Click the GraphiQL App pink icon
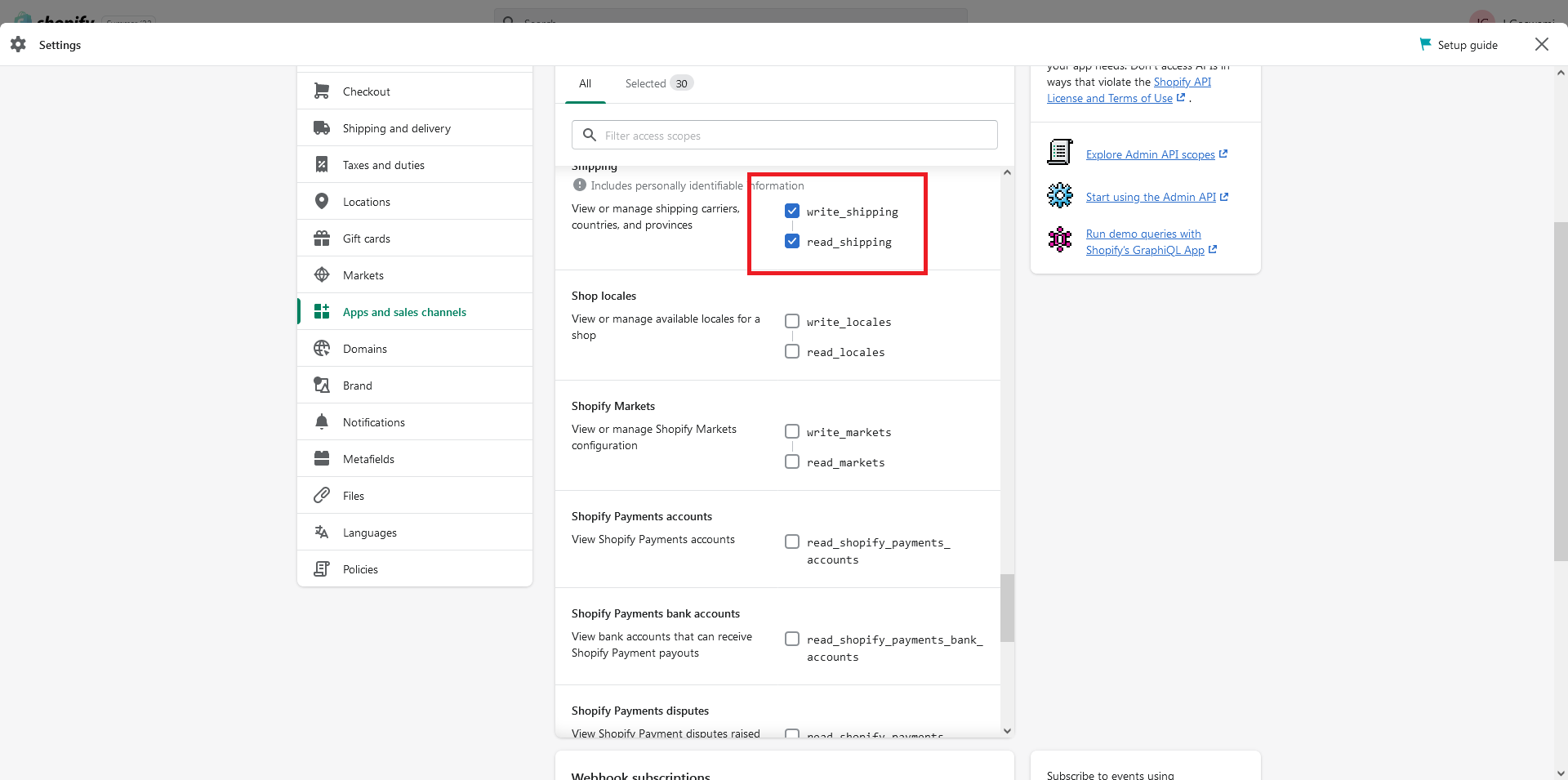 (x=1060, y=239)
